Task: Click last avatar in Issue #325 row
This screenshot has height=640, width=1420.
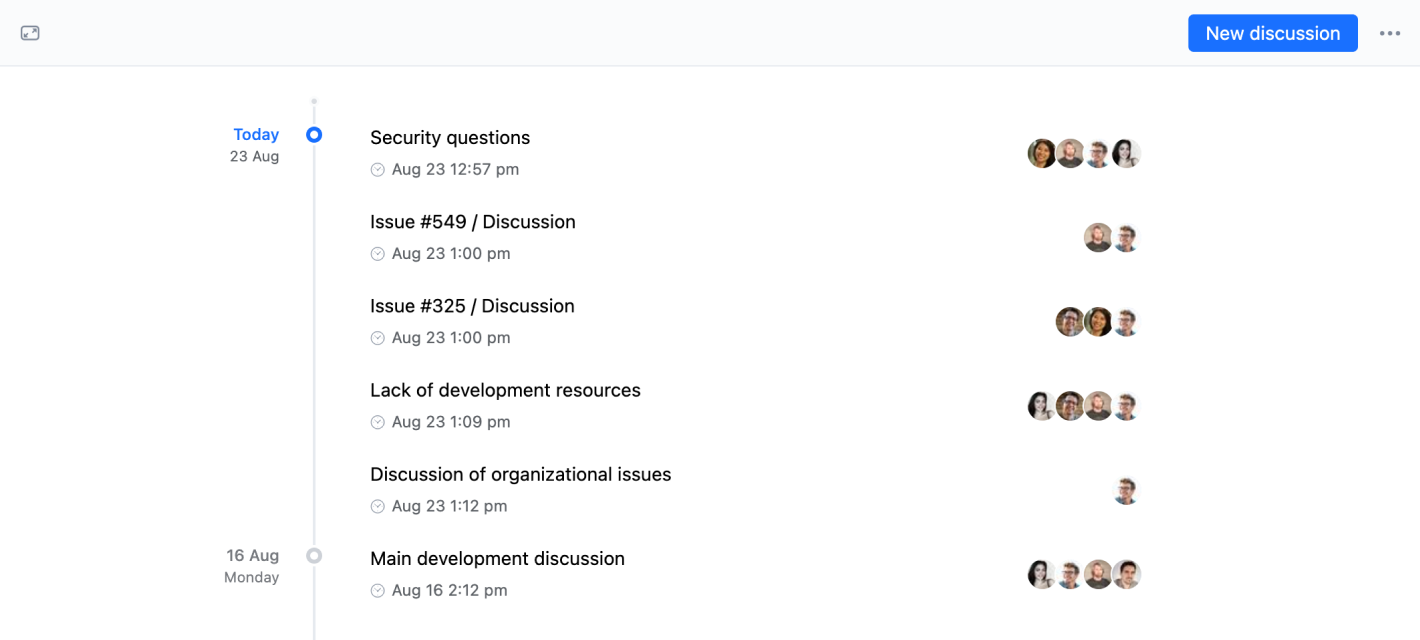Action: point(1127,321)
